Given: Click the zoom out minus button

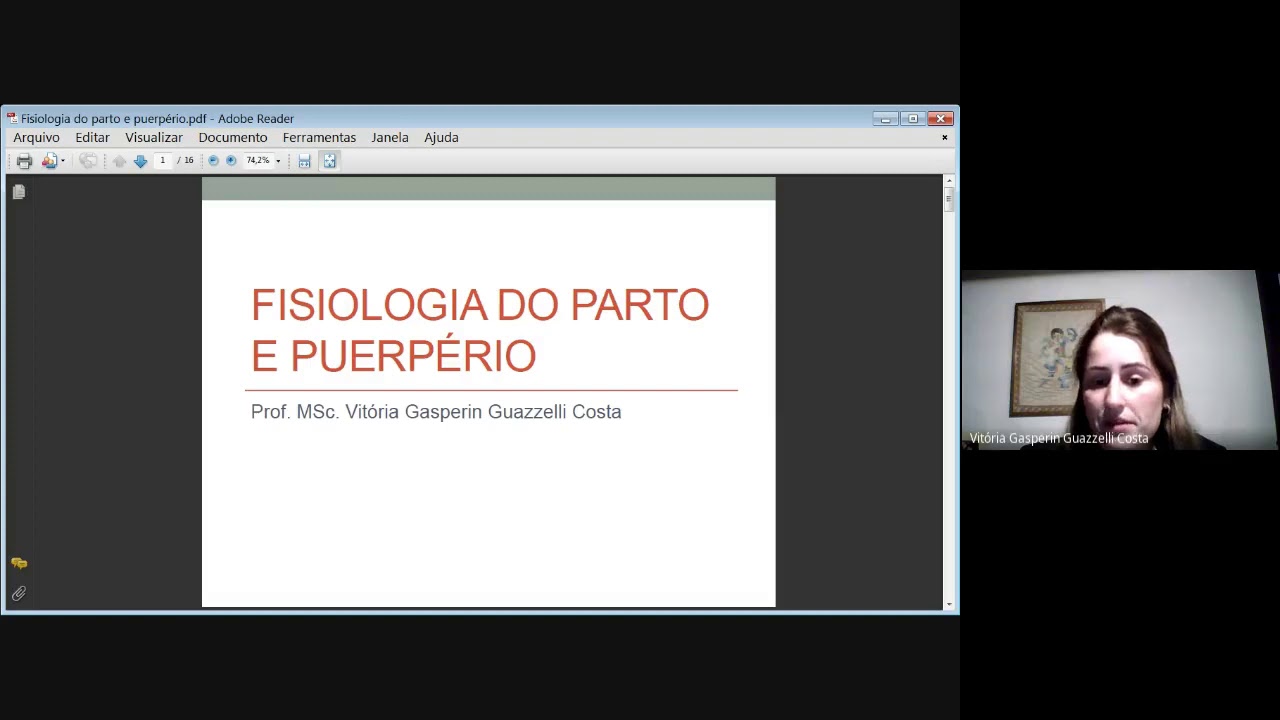Looking at the screenshot, I should tap(213, 161).
